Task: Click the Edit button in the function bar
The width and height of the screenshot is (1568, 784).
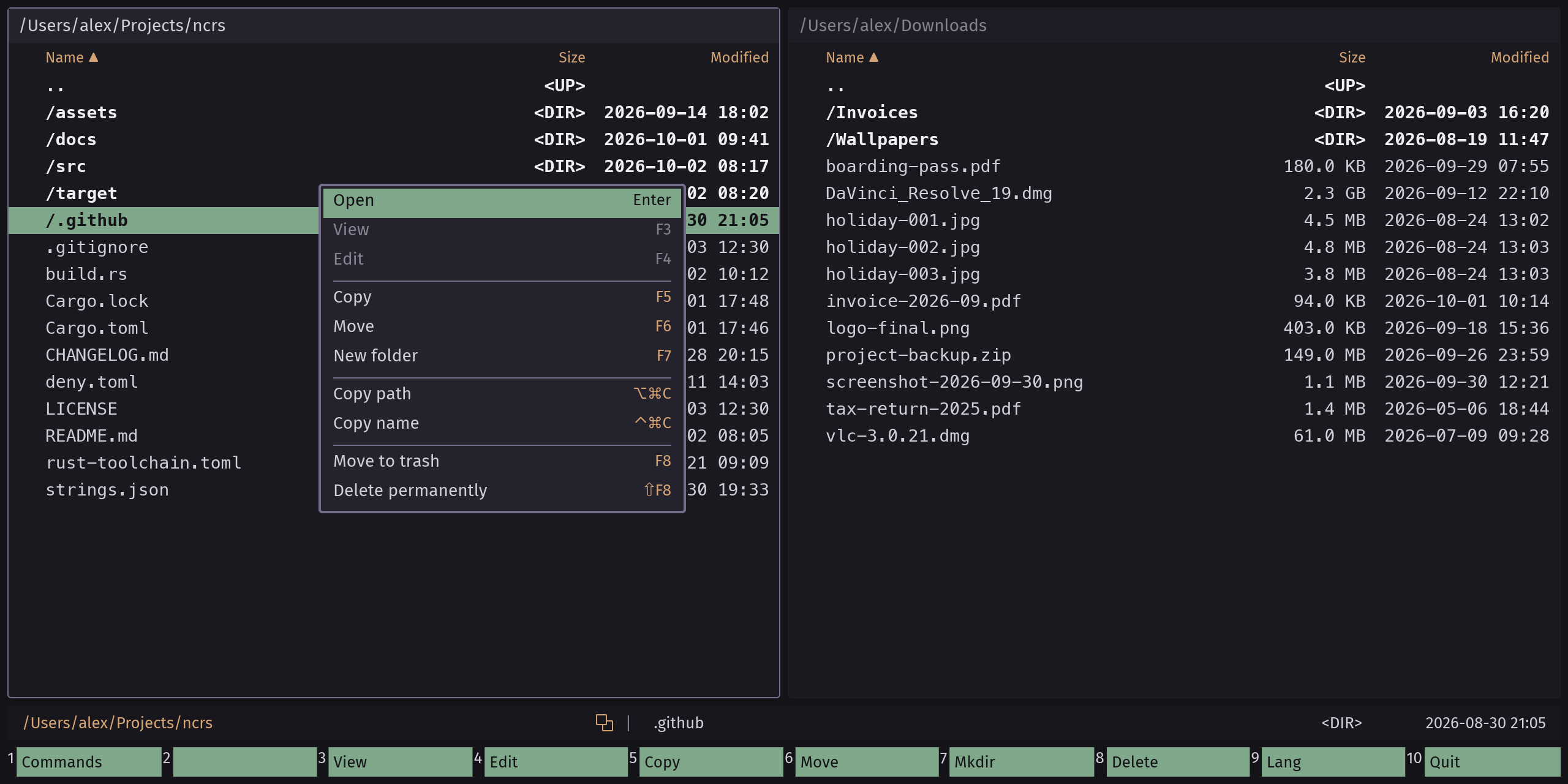Action: [x=556, y=762]
